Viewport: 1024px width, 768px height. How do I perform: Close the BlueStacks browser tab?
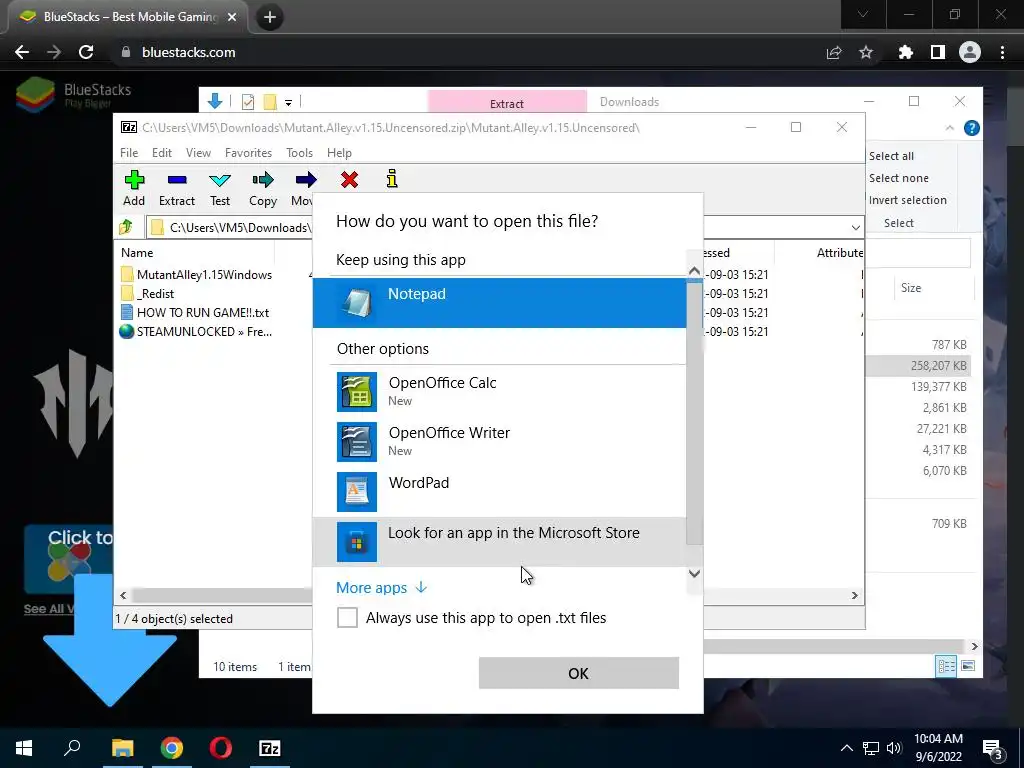(232, 17)
